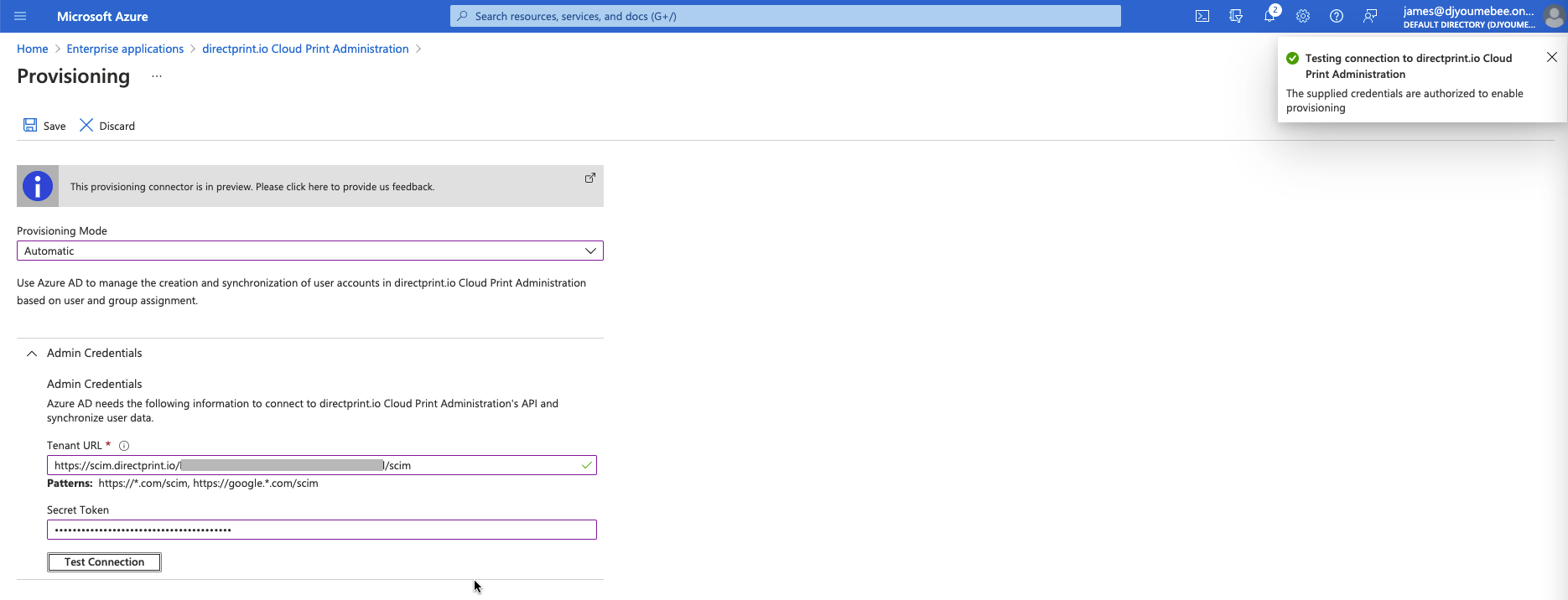Open the Directories and subscriptions filter
The width and height of the screenshot is (1568, 600).
pos(1236,16)
